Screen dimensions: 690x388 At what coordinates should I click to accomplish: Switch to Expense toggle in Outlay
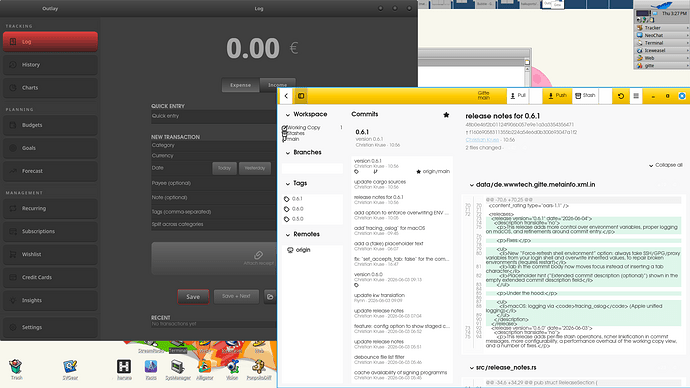241,85
